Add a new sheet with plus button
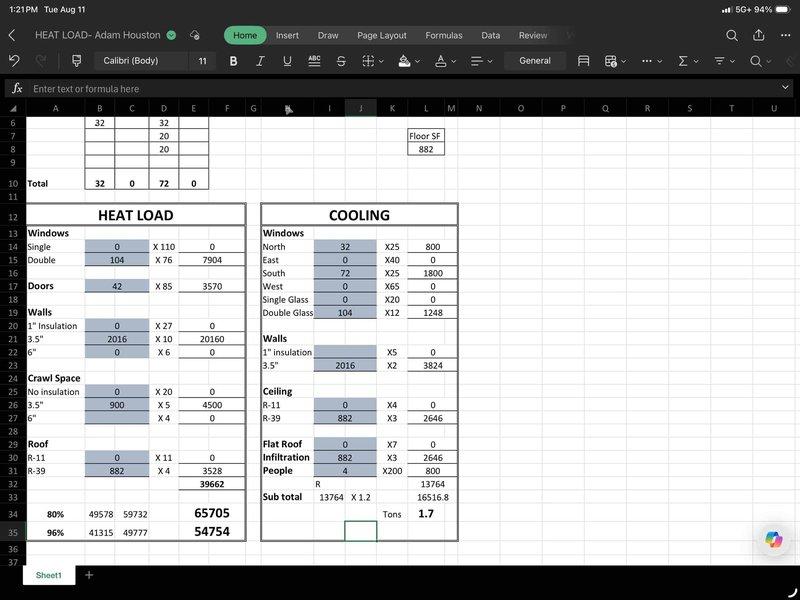800x600 pixels. point(89,575)
